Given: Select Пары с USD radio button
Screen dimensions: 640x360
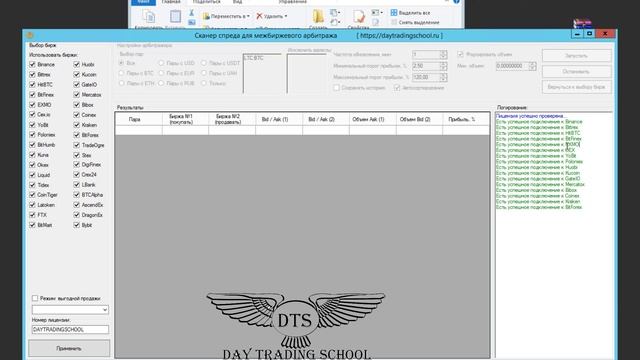Looking at the screenshot, I should 161,63.
